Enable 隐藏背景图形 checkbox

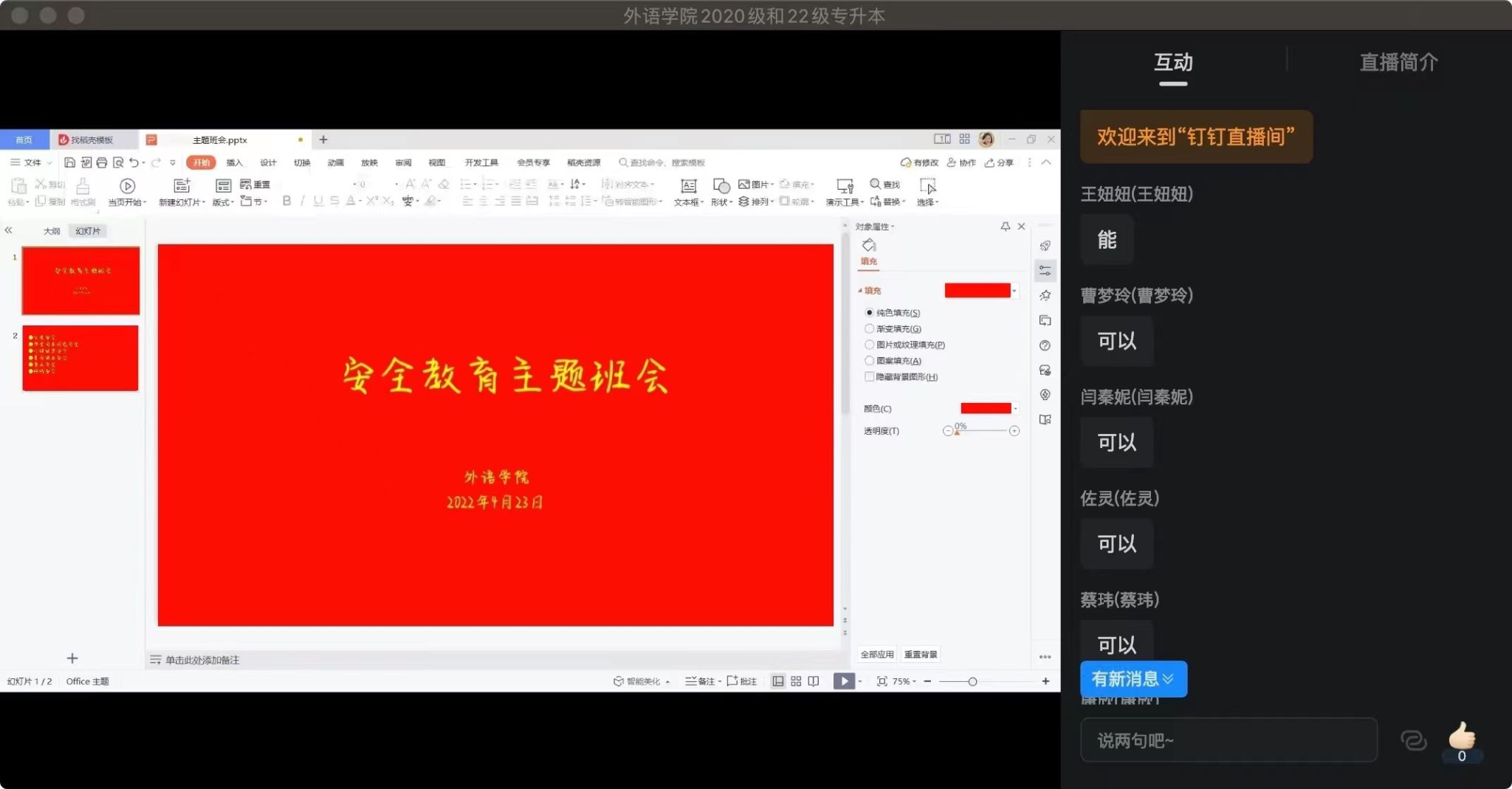point(870,377)
